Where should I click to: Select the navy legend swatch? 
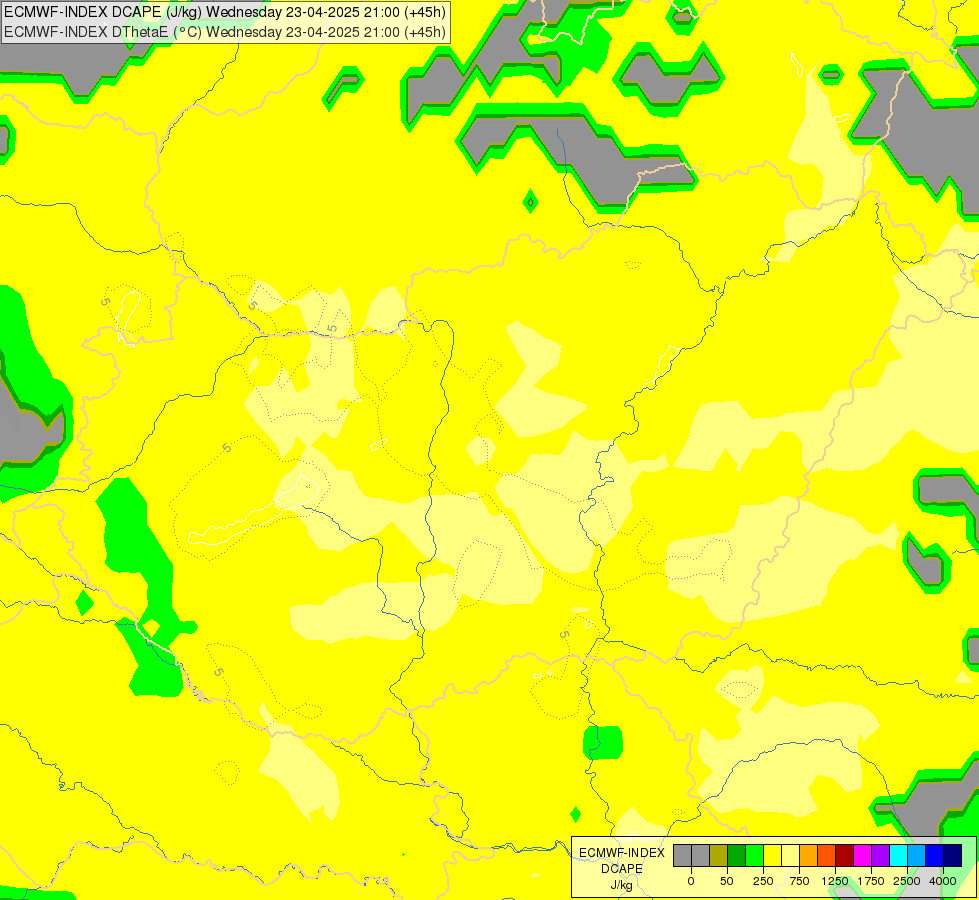[x=953, y=855]
